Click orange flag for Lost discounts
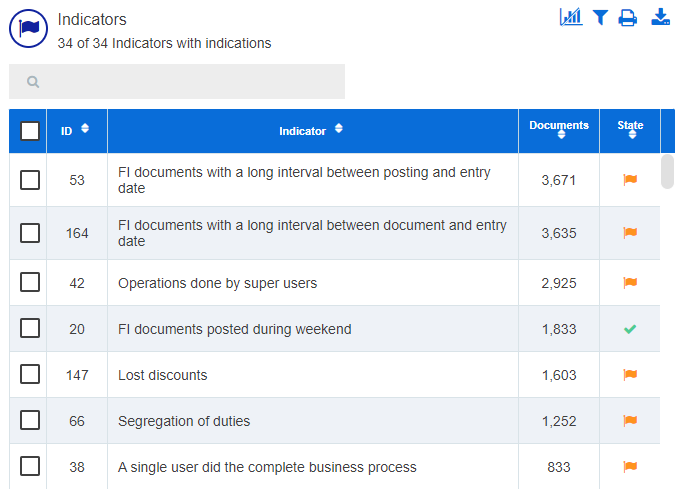685x489 pixels. (x=630, y=375)
